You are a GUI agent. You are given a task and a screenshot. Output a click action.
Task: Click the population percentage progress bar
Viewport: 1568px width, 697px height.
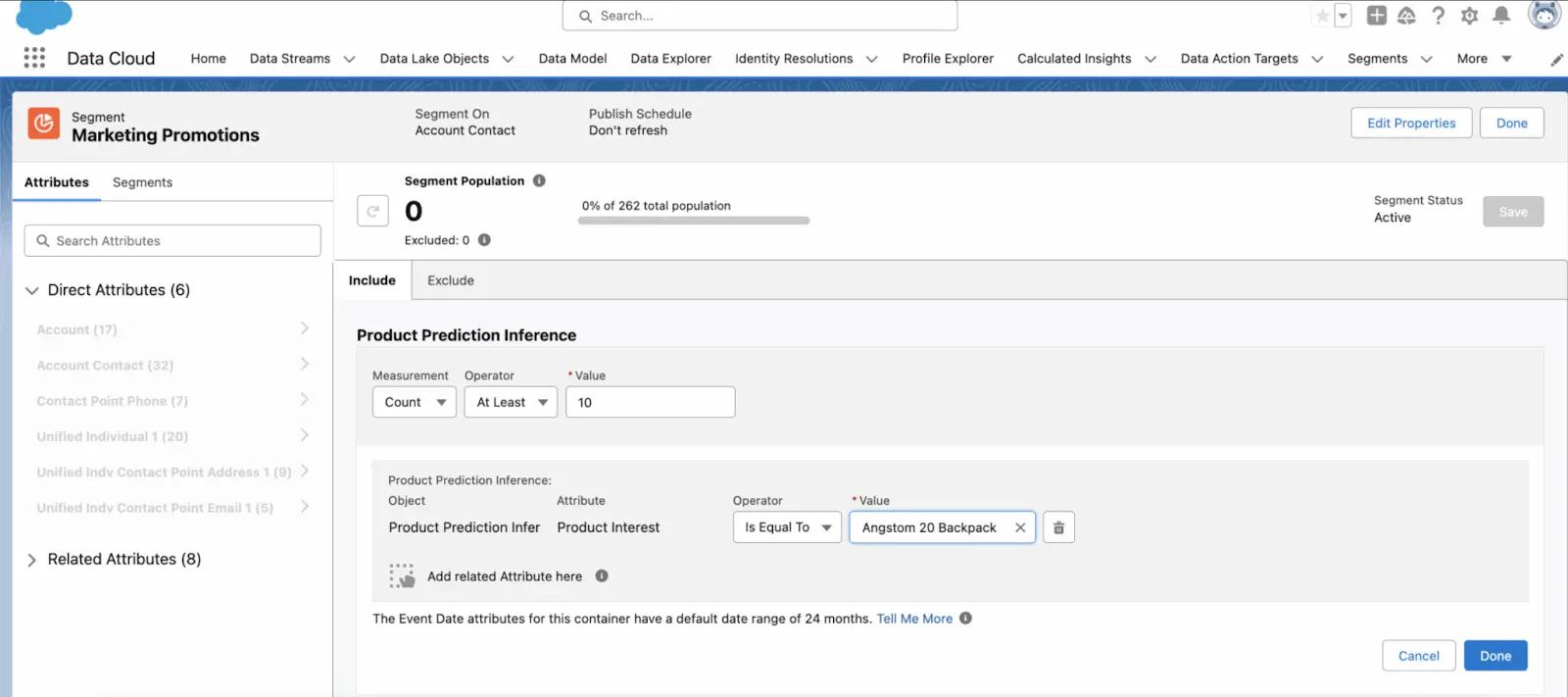pyautogui.click(x=694, y=221)
